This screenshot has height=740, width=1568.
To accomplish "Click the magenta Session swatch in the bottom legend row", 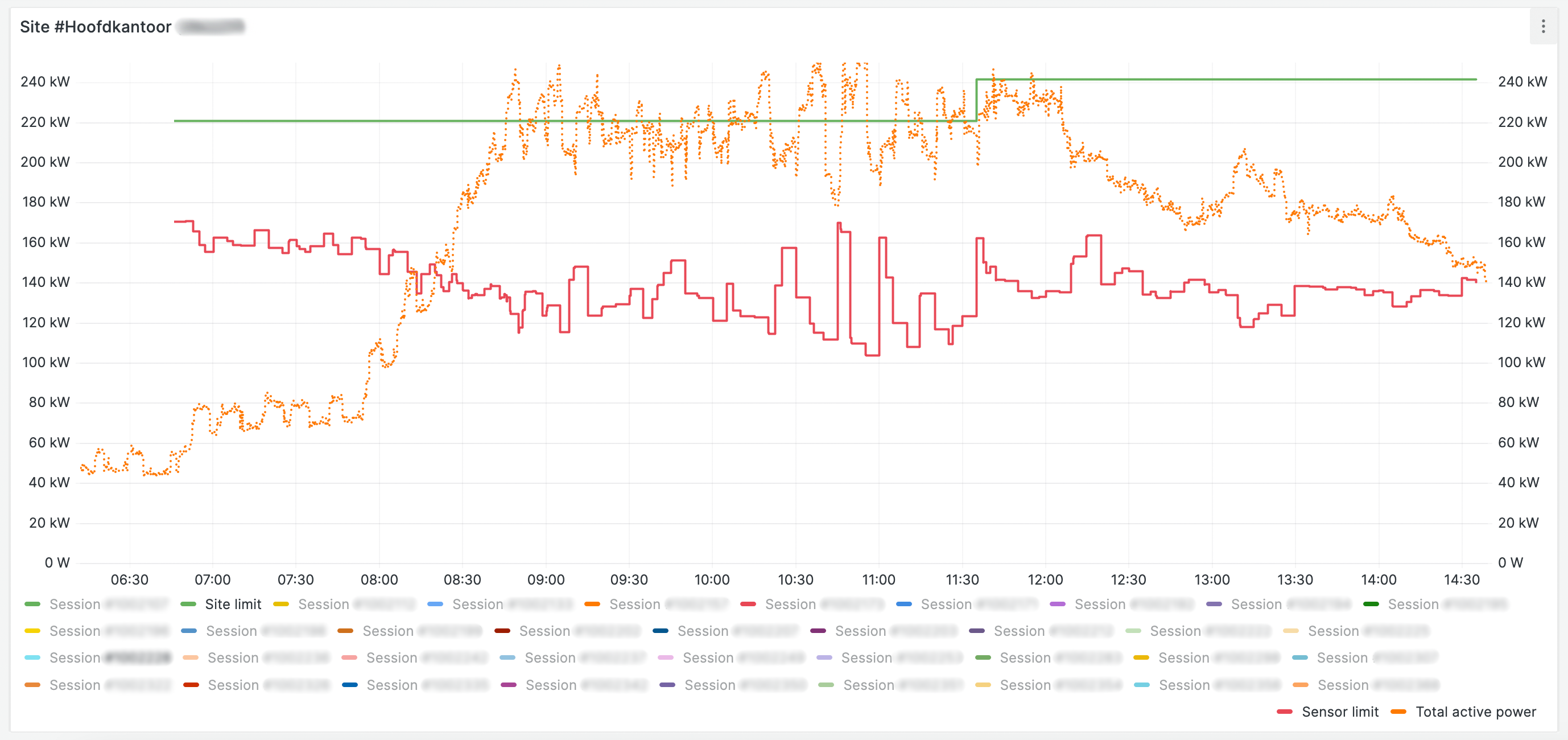I will [x=508, y=685].
